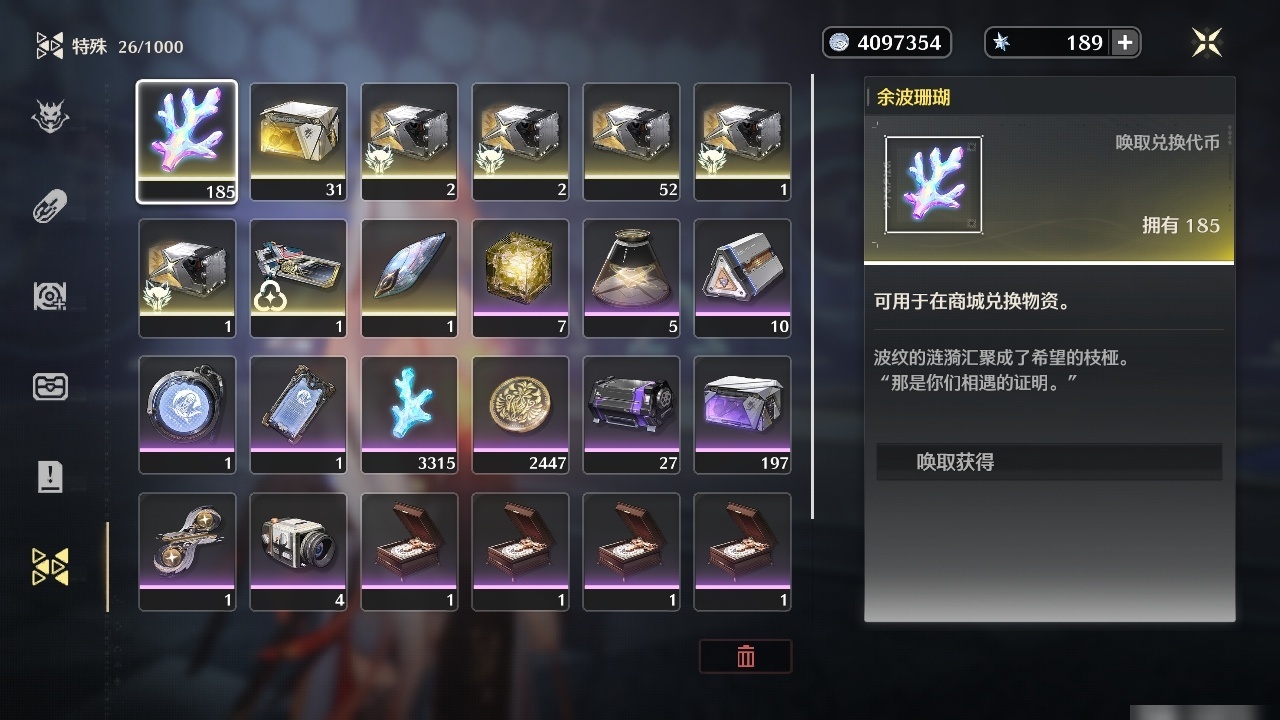
Task: Select the gold coin item with 2447
Action: pyautogui.click(x=520, y=414)
